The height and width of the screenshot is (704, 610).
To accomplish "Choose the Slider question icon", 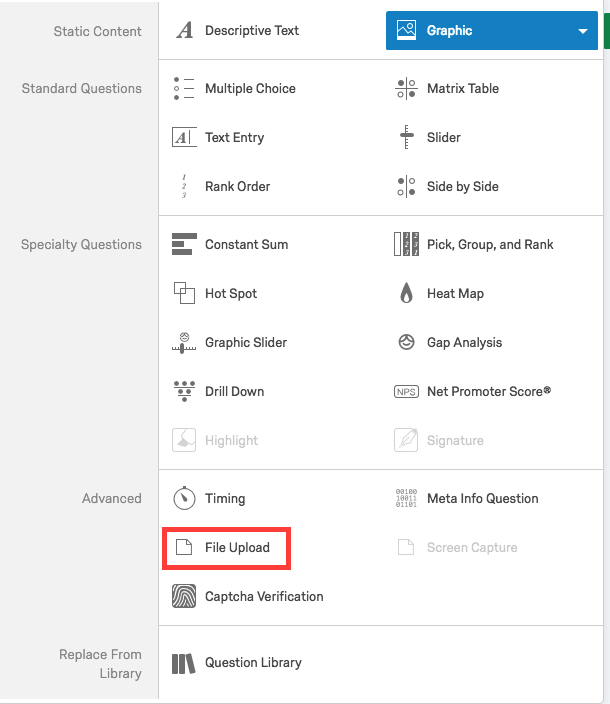I will pos(406,137).
